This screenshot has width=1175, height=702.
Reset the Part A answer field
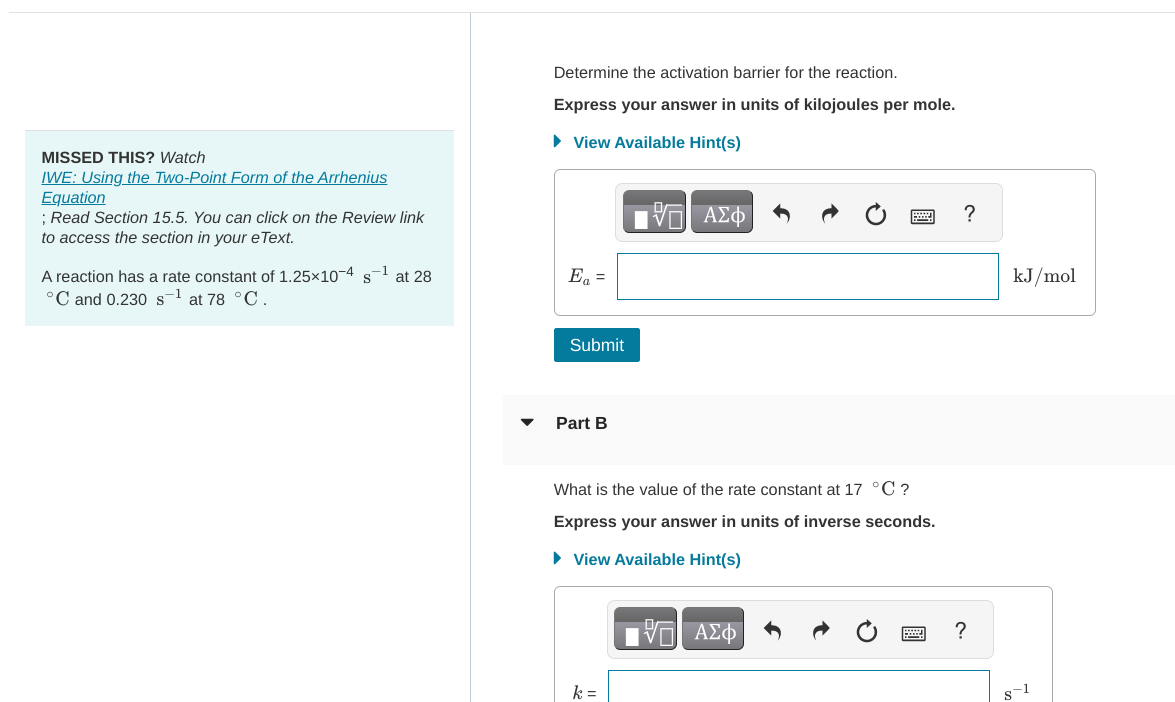pos(875,213)
